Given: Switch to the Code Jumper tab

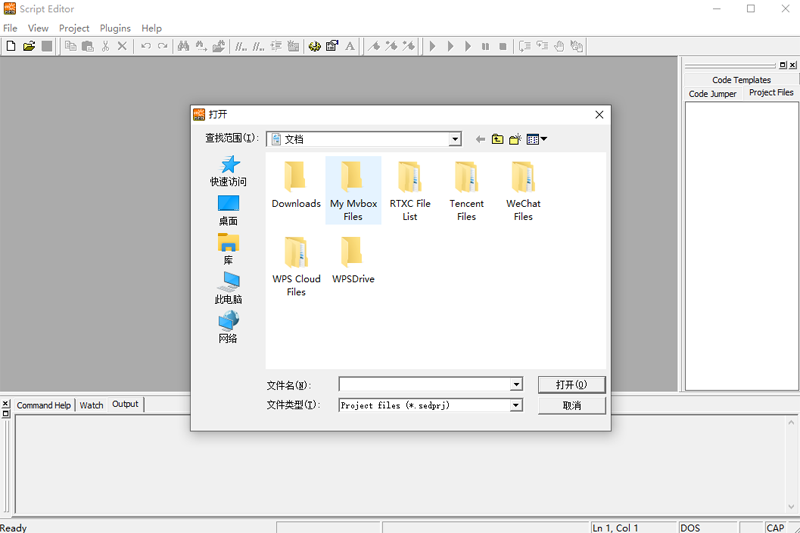Looking at the screenshot, I should point(712,94).
